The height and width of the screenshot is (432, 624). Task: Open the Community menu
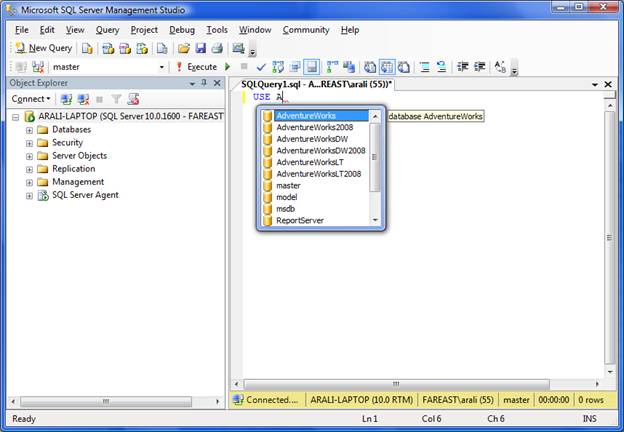[x=306, y=30]
